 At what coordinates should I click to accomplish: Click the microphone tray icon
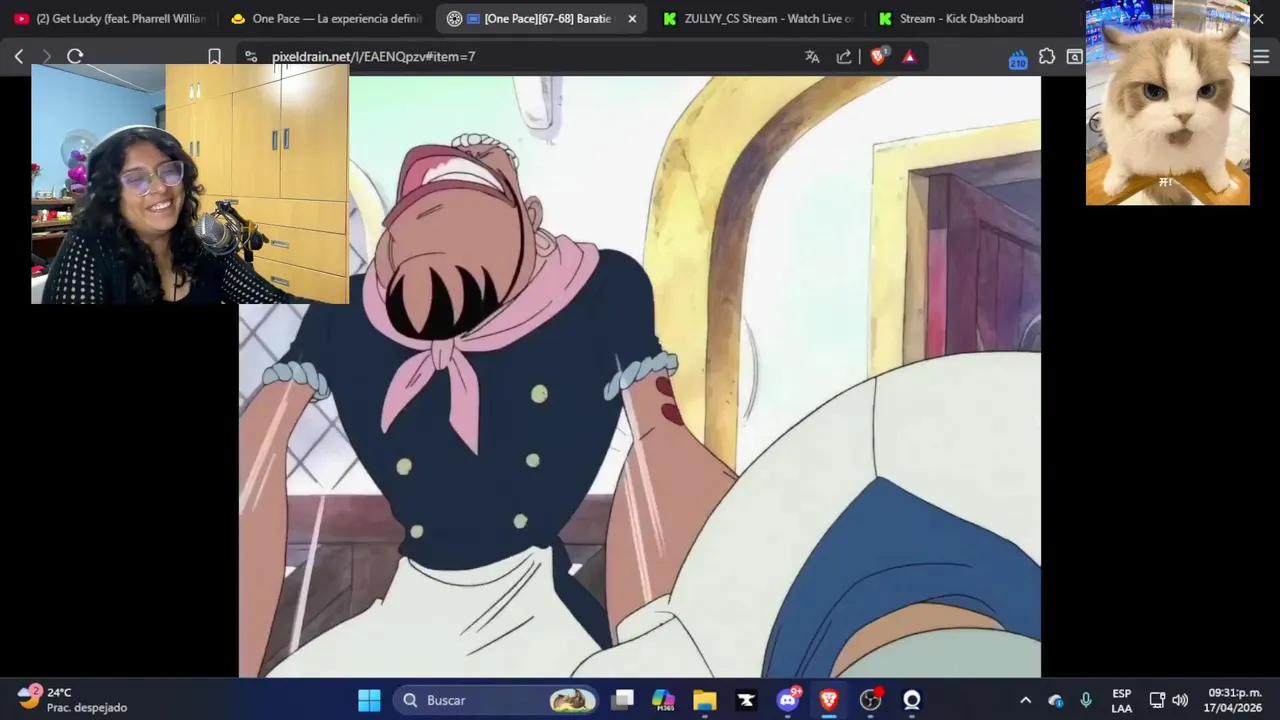click(1086, 700)
